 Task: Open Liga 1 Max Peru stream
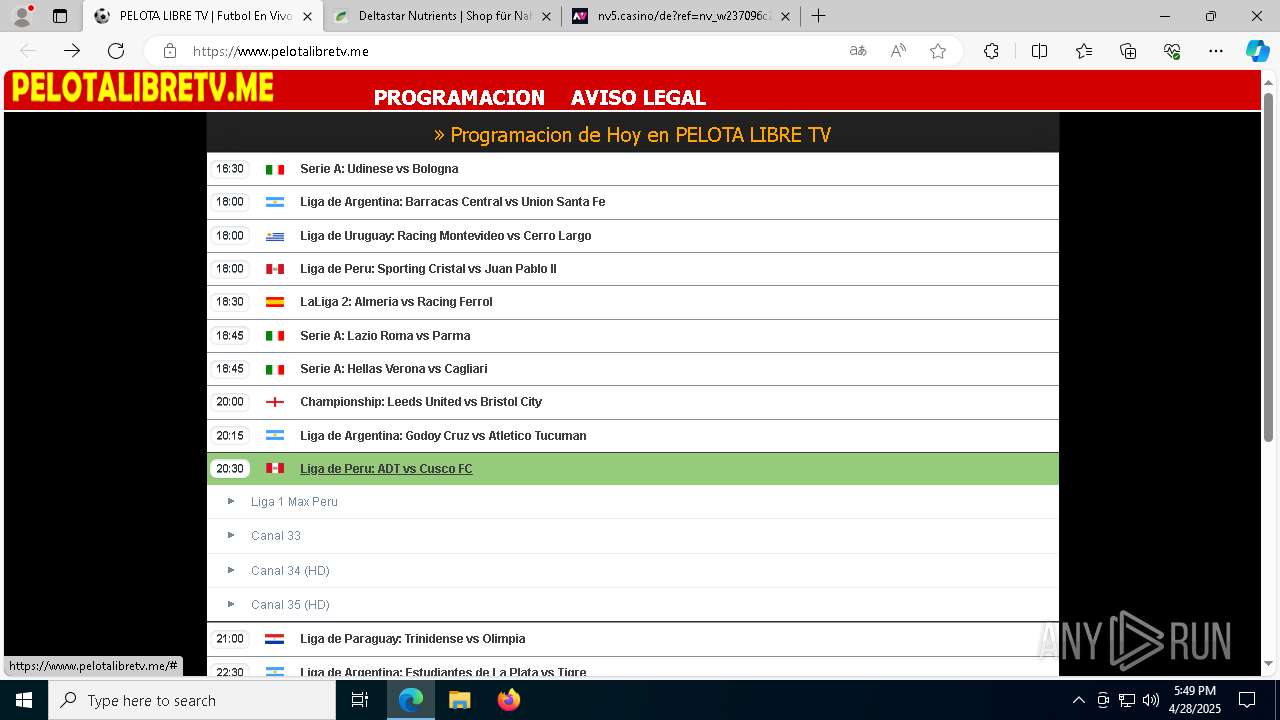[x=294, y=502]
